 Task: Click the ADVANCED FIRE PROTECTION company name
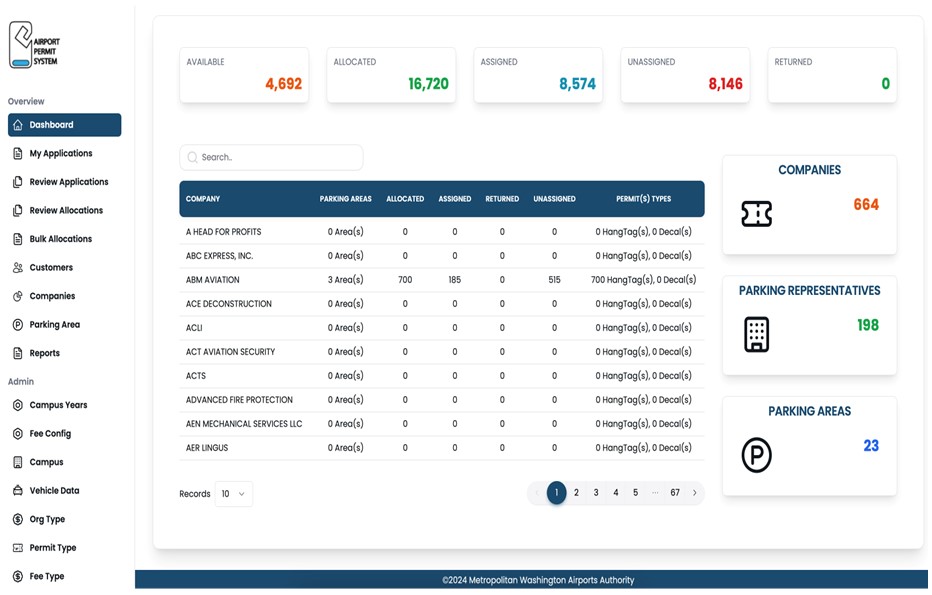pyautogui.click(x=239, y=400)
